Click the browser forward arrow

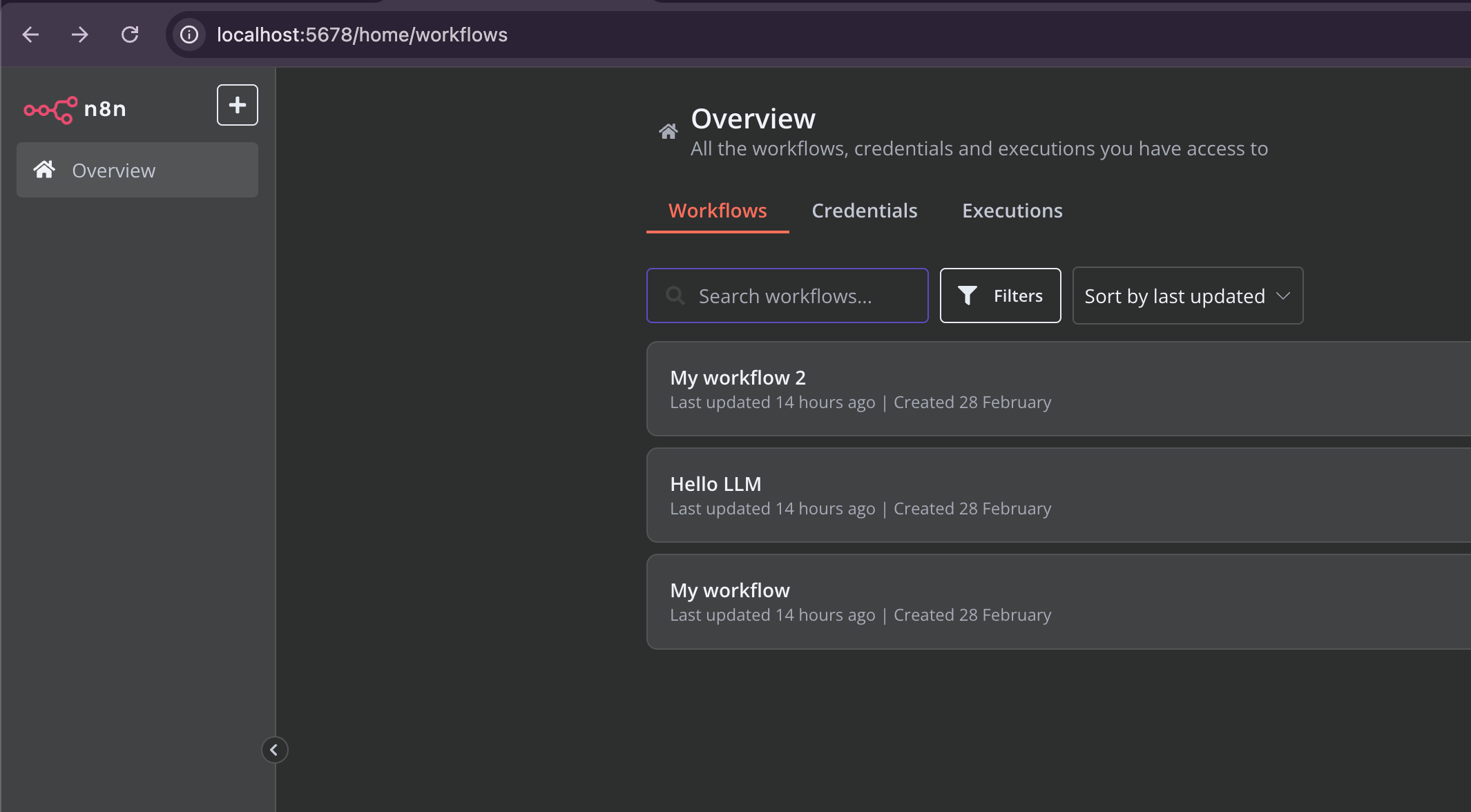point(80,35)
